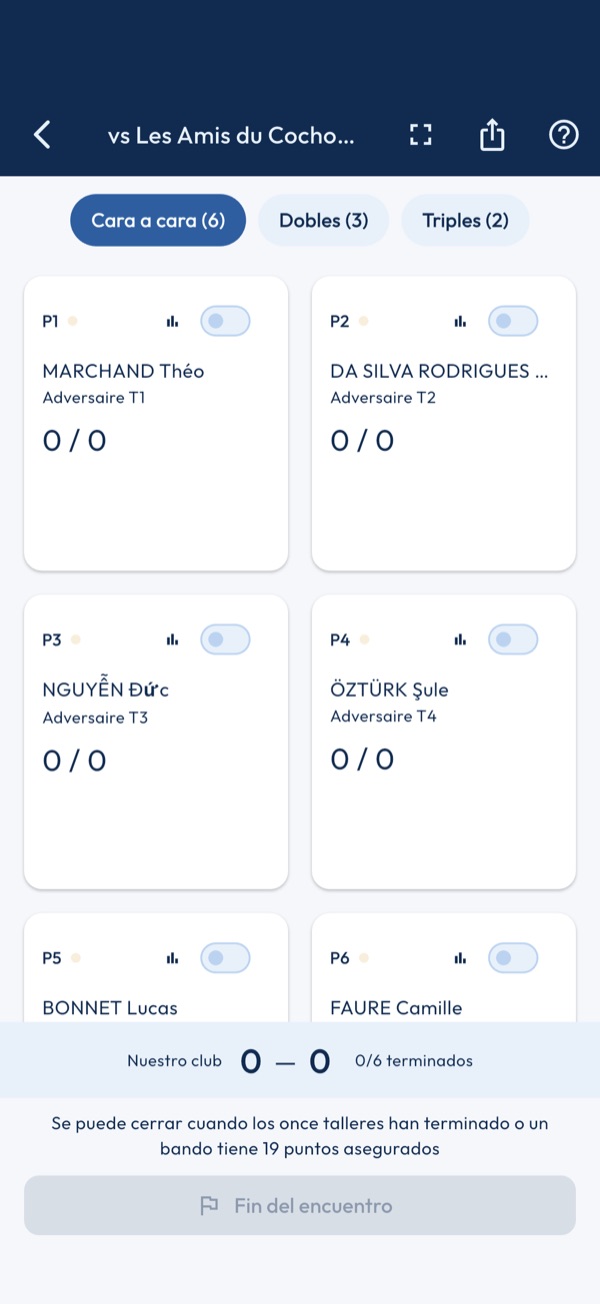Open the FAURE Camille match card
600x1304 pixels.
[x=444, y=968]
